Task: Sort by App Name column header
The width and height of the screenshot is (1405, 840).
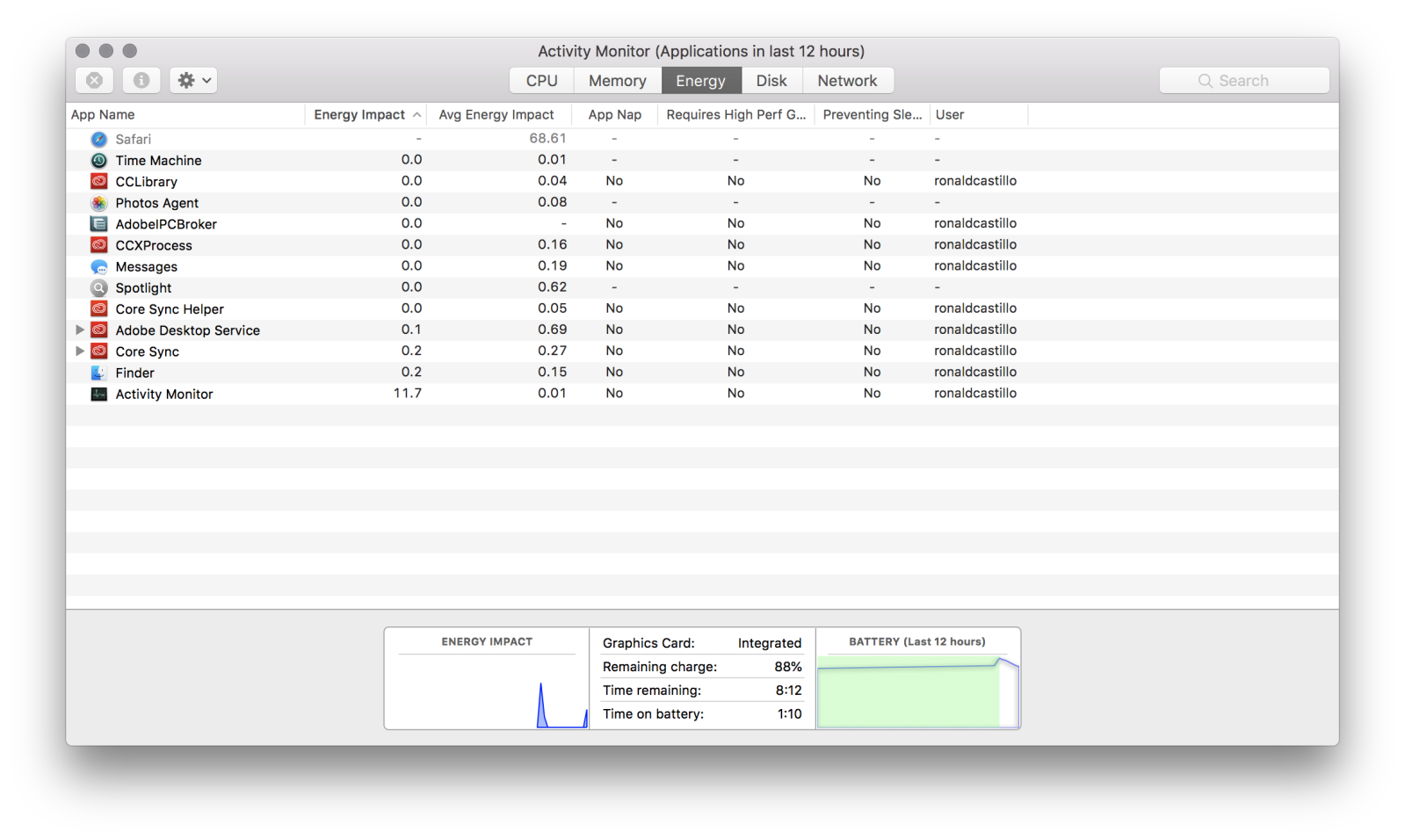Action: (185, 115)
